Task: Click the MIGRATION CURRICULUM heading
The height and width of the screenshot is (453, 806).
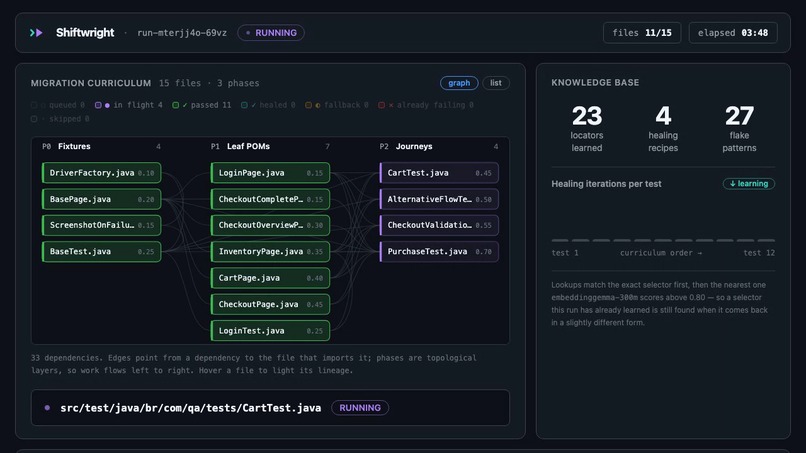Action: (91, 83)
